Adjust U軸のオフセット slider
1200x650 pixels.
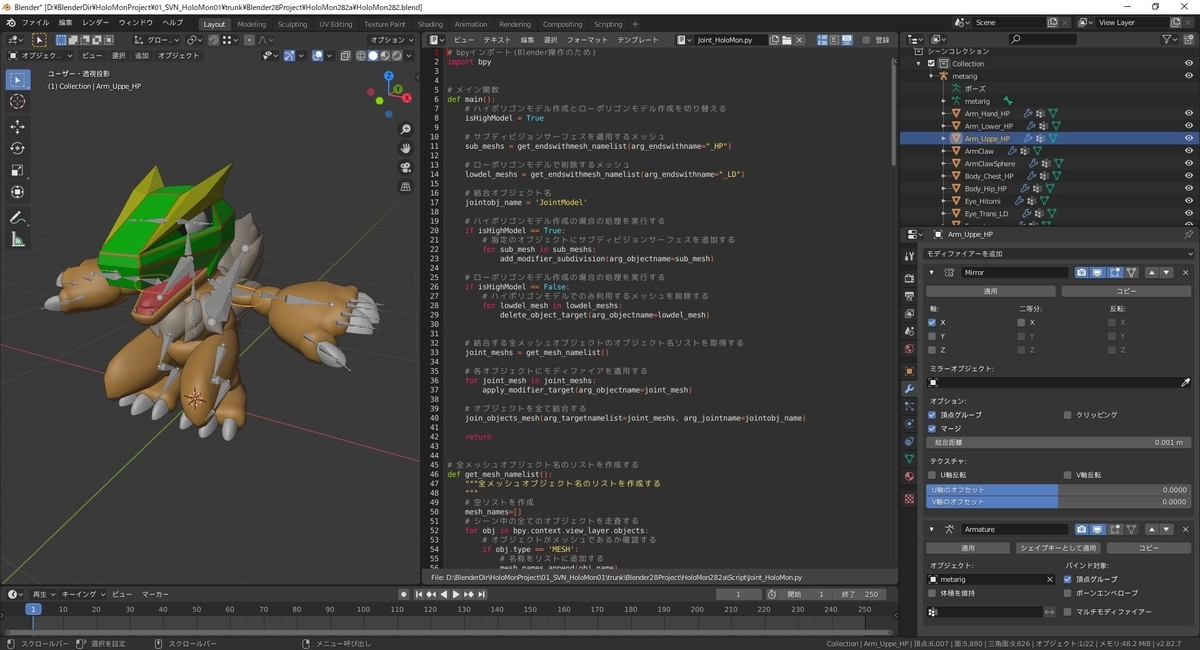tap(1059, 490)
